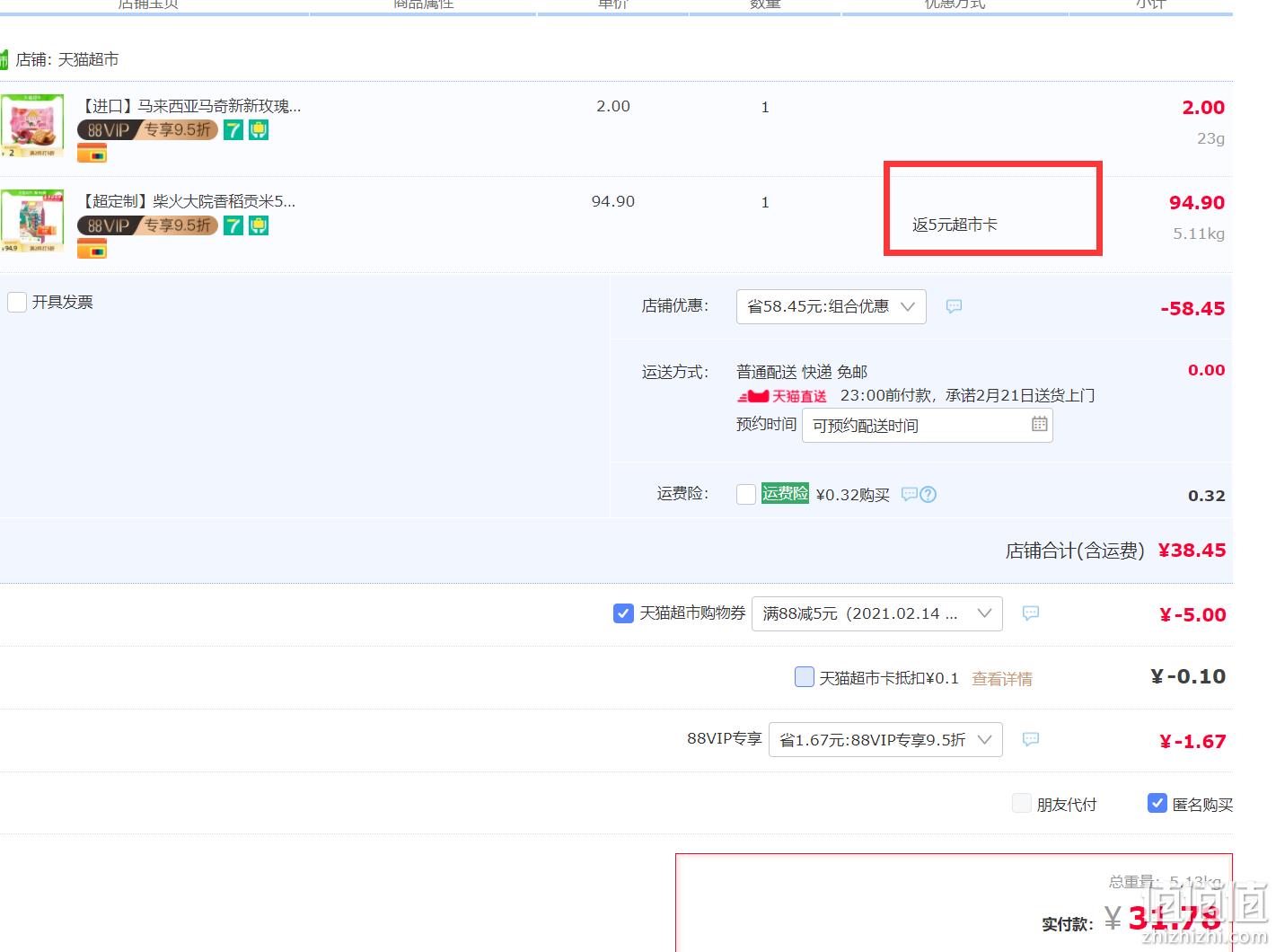Expand the 满88减5元 coupon dropdown
The height and width of the screenshot is (952, 1276).
(x=876, y=613)
